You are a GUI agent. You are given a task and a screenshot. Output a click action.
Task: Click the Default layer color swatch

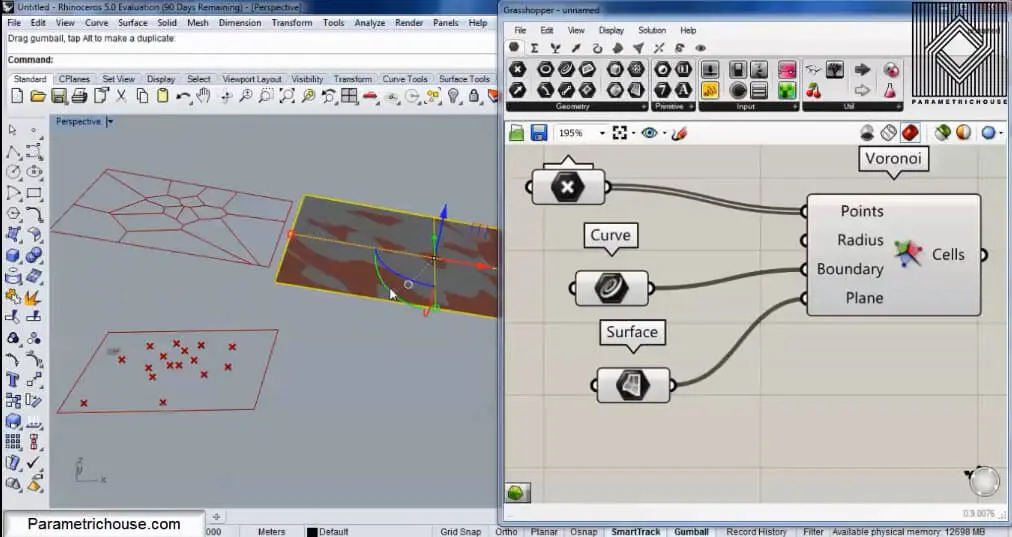click(x=312, y=532)
